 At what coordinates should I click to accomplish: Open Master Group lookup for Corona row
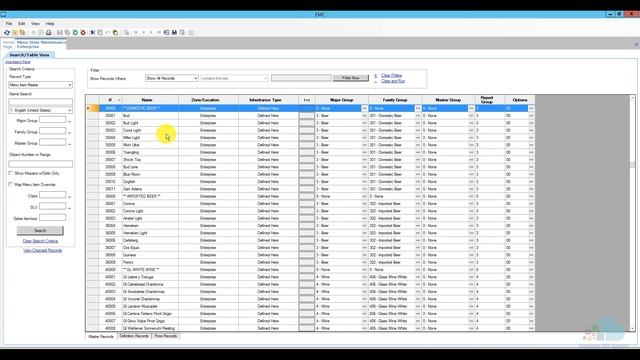point(471,204)
